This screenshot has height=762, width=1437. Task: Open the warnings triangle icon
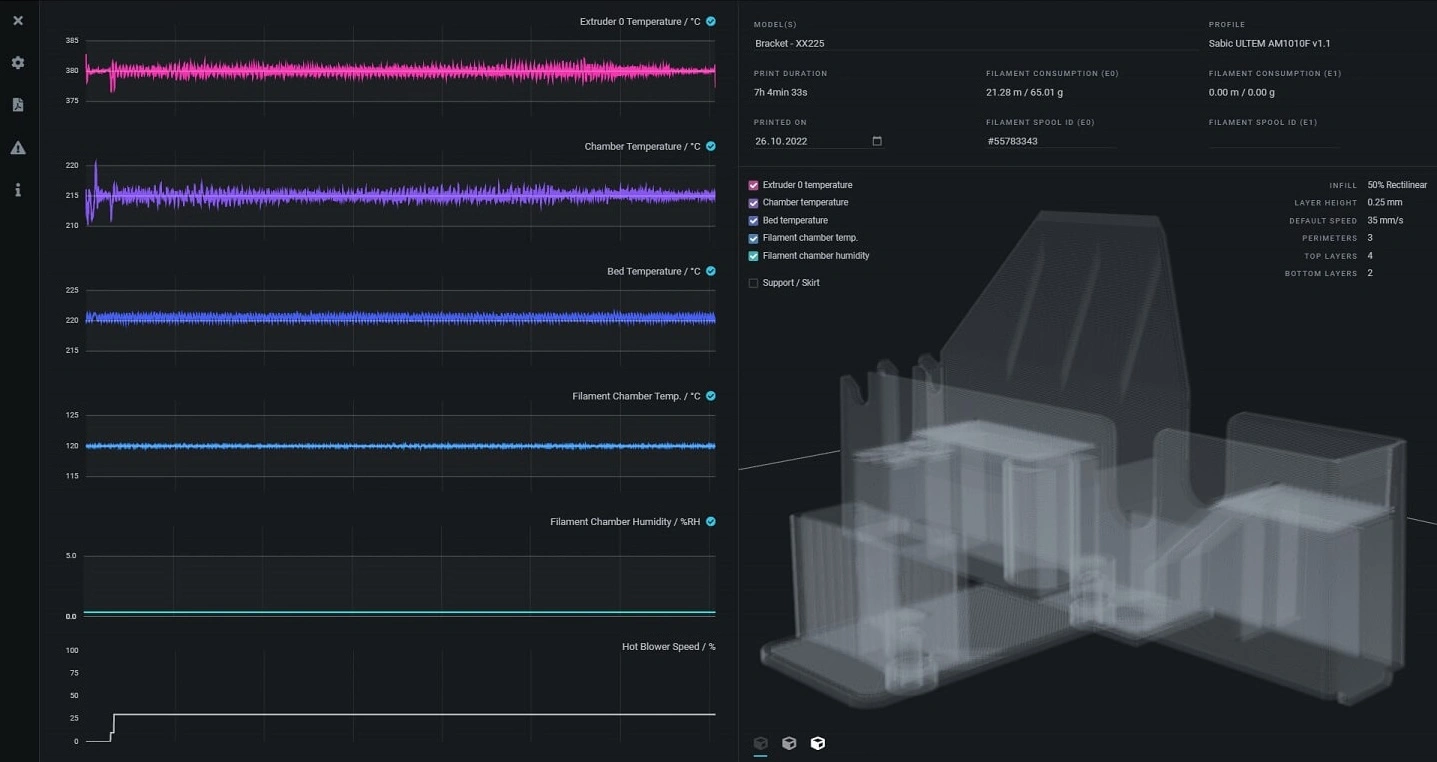(x=18, y=148)
